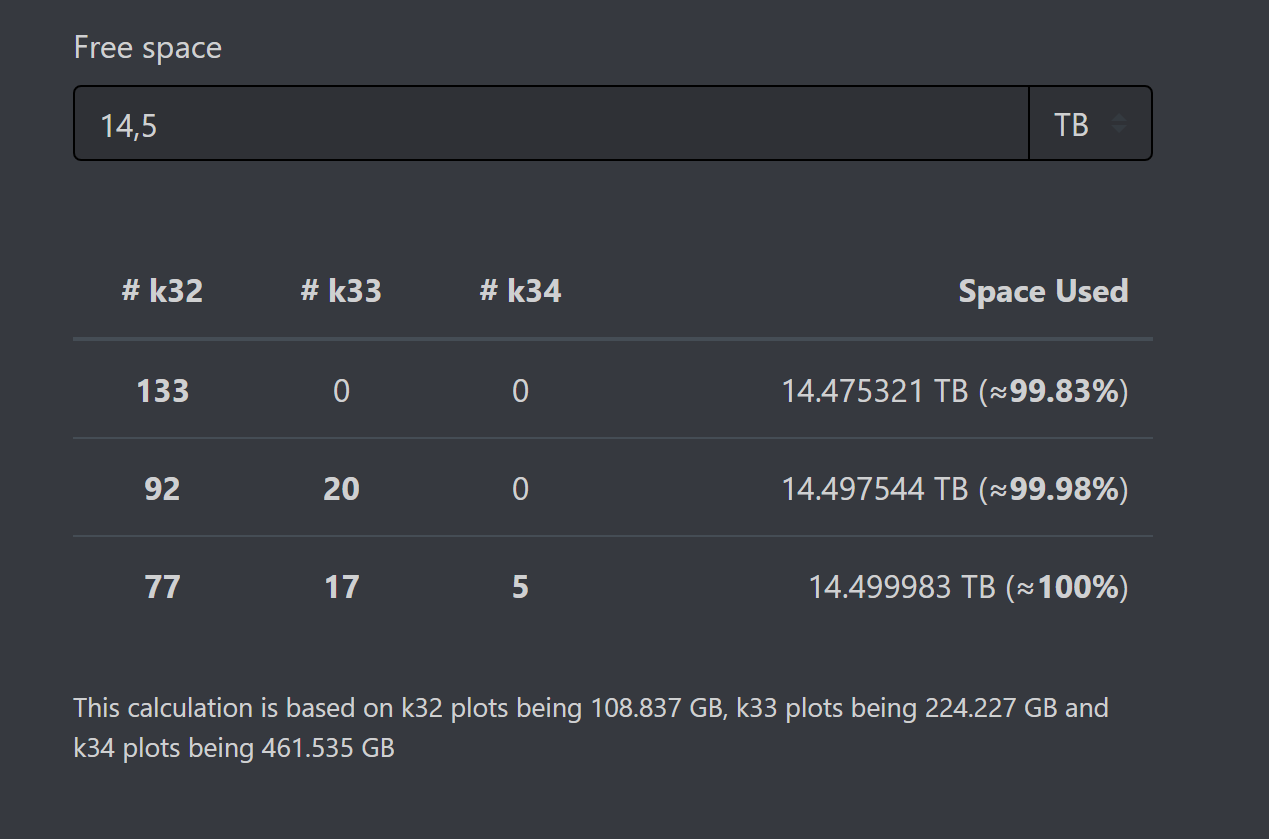Click the k33 zero in the 133 row

(341, 390)
